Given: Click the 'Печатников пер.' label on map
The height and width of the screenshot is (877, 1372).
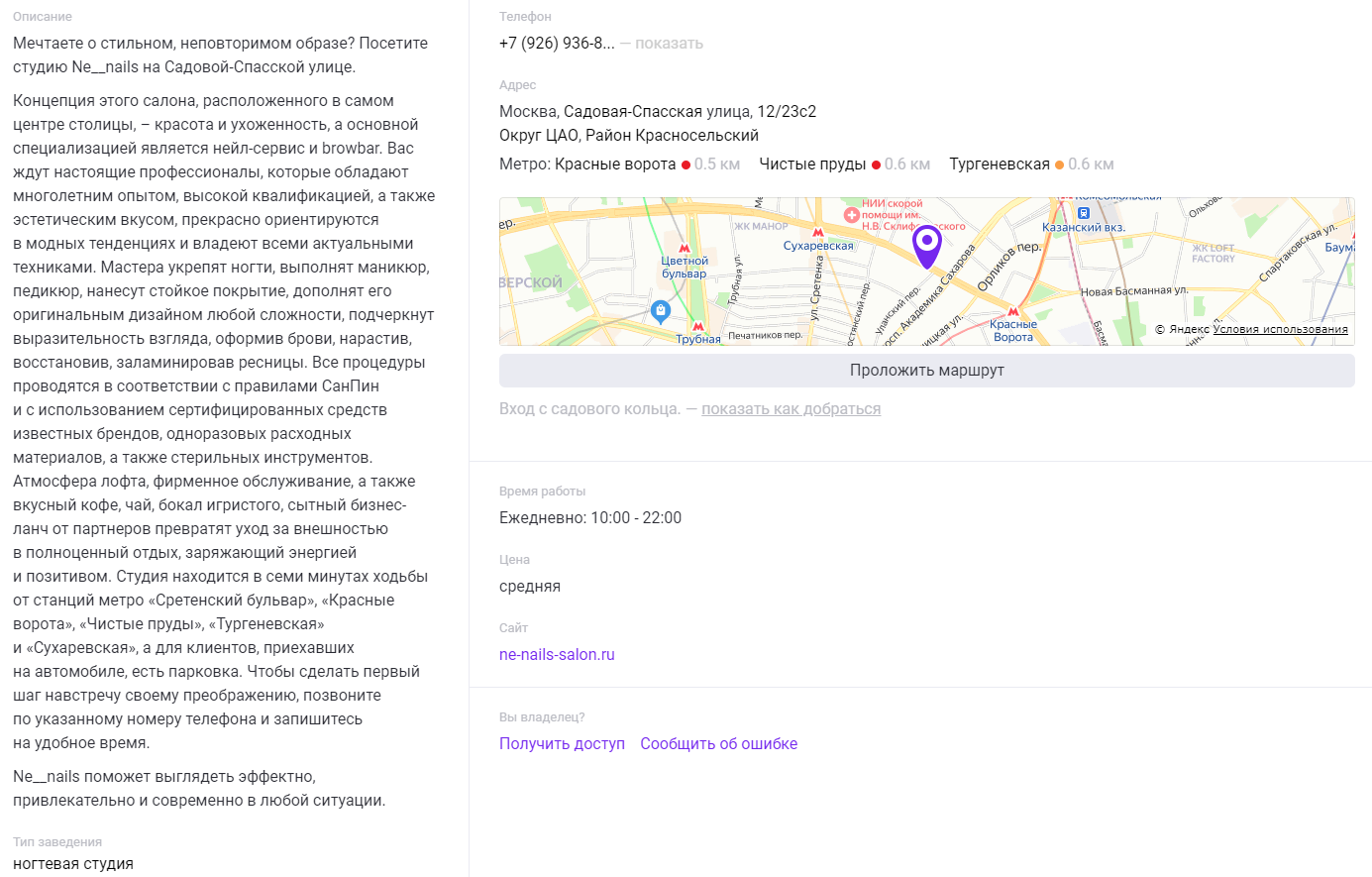Looking at the screenshot, I should (x=765, y=336).
